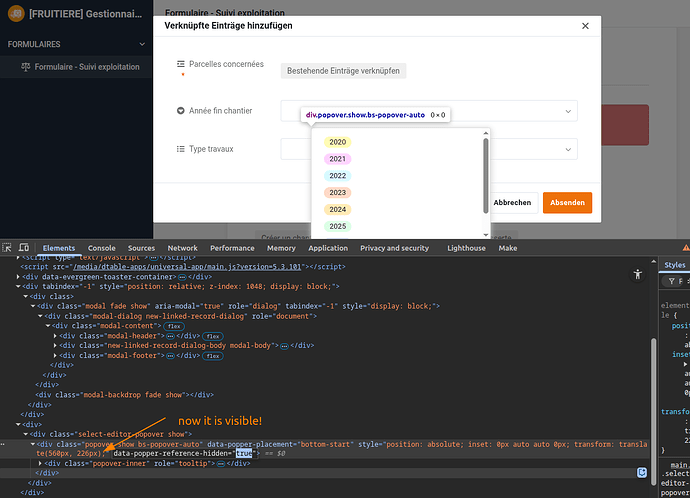Select the 2023 color-tagged option
The width and height of the screenshot is (690, 498).
[x=337, y=192]
